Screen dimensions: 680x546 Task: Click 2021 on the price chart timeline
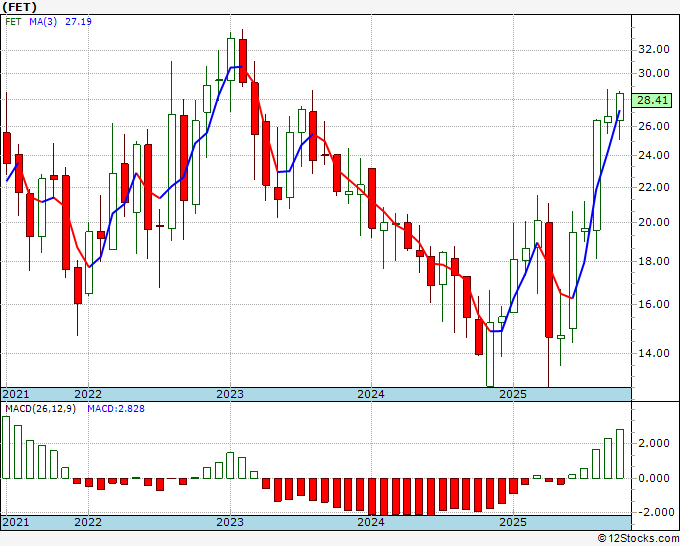coord(16,394)
